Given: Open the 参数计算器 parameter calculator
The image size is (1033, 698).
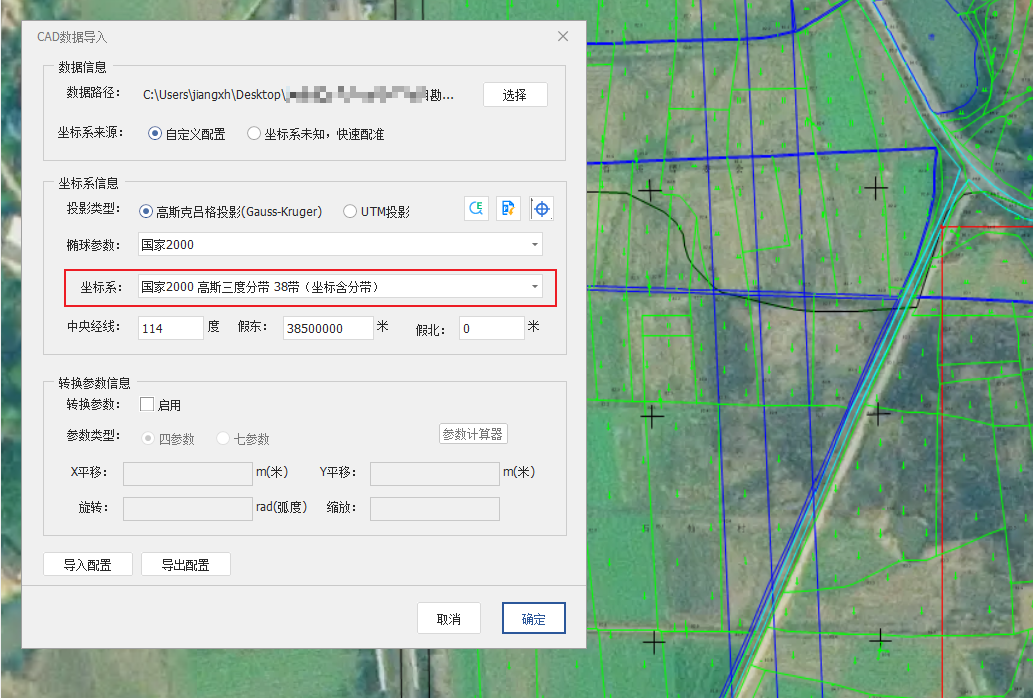Looking at the screenshot, I should [474, 434].
